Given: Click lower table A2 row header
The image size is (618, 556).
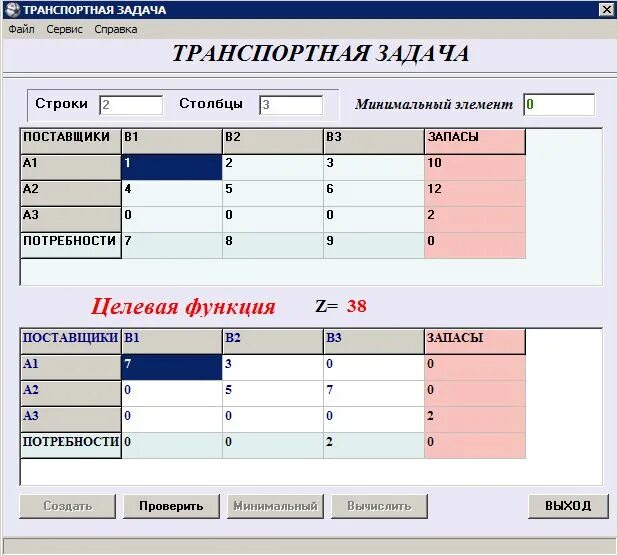Looking at the screenshot, I should 71,394.
